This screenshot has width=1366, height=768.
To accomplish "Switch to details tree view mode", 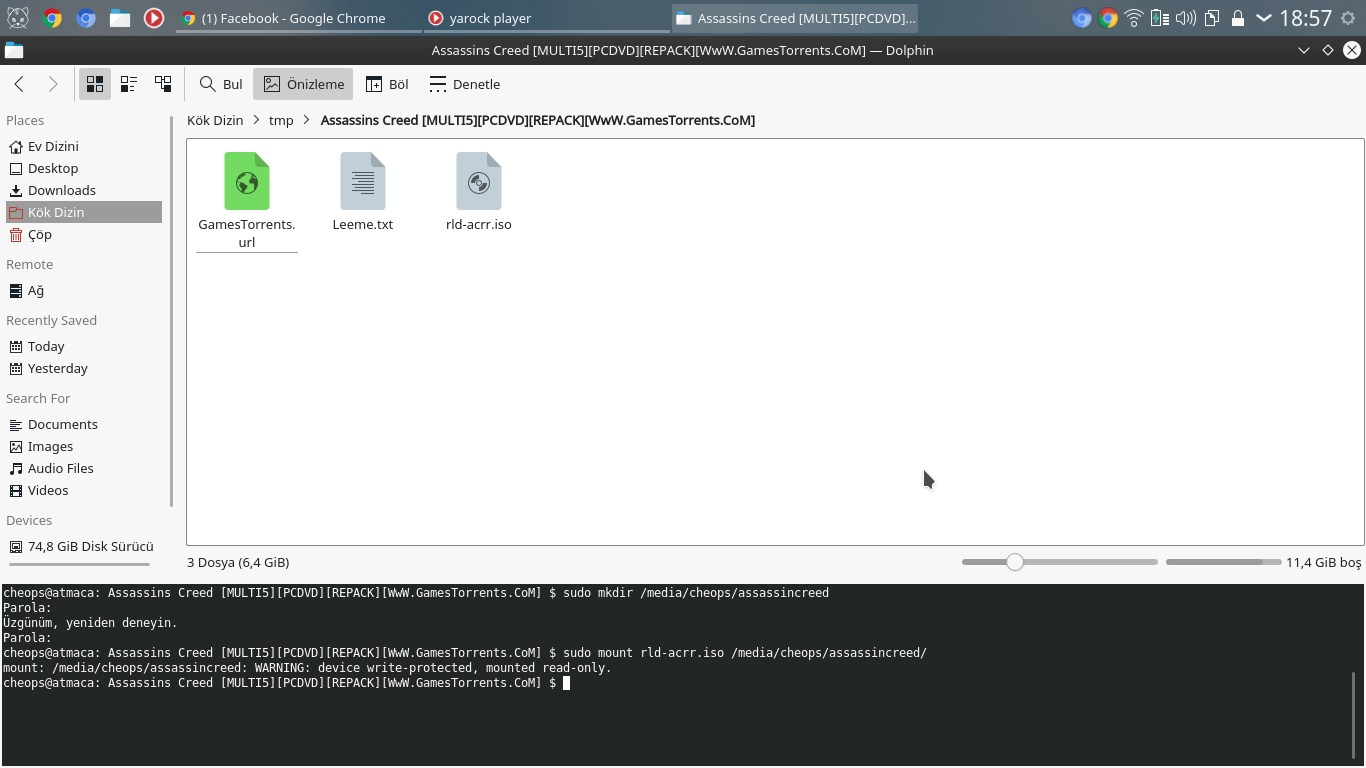I will [163, 84].
